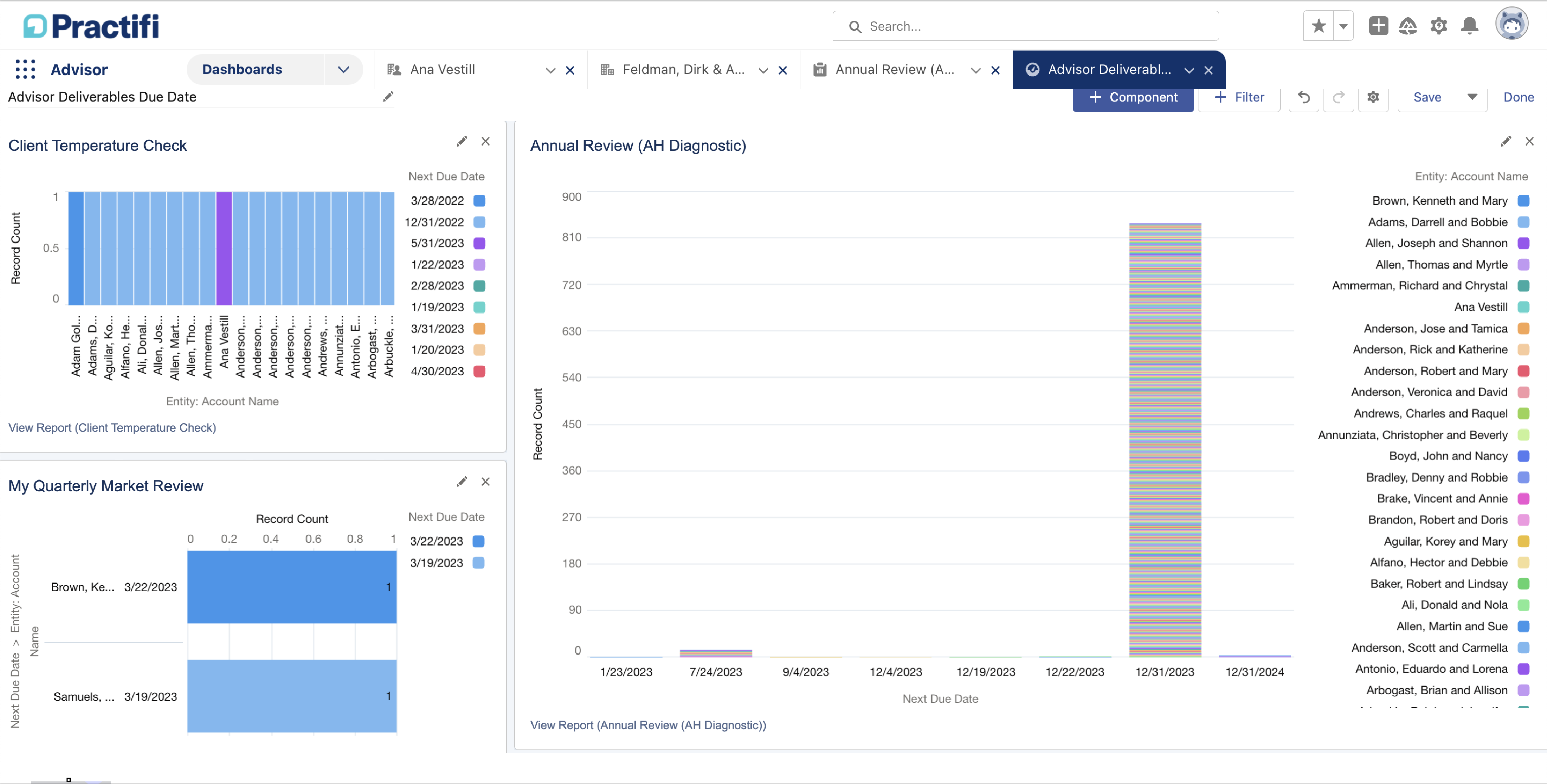Edit the Client Temperature Check component
Image resolution: width=1547 pixels, height=784 pixels.
coord(462,142)
